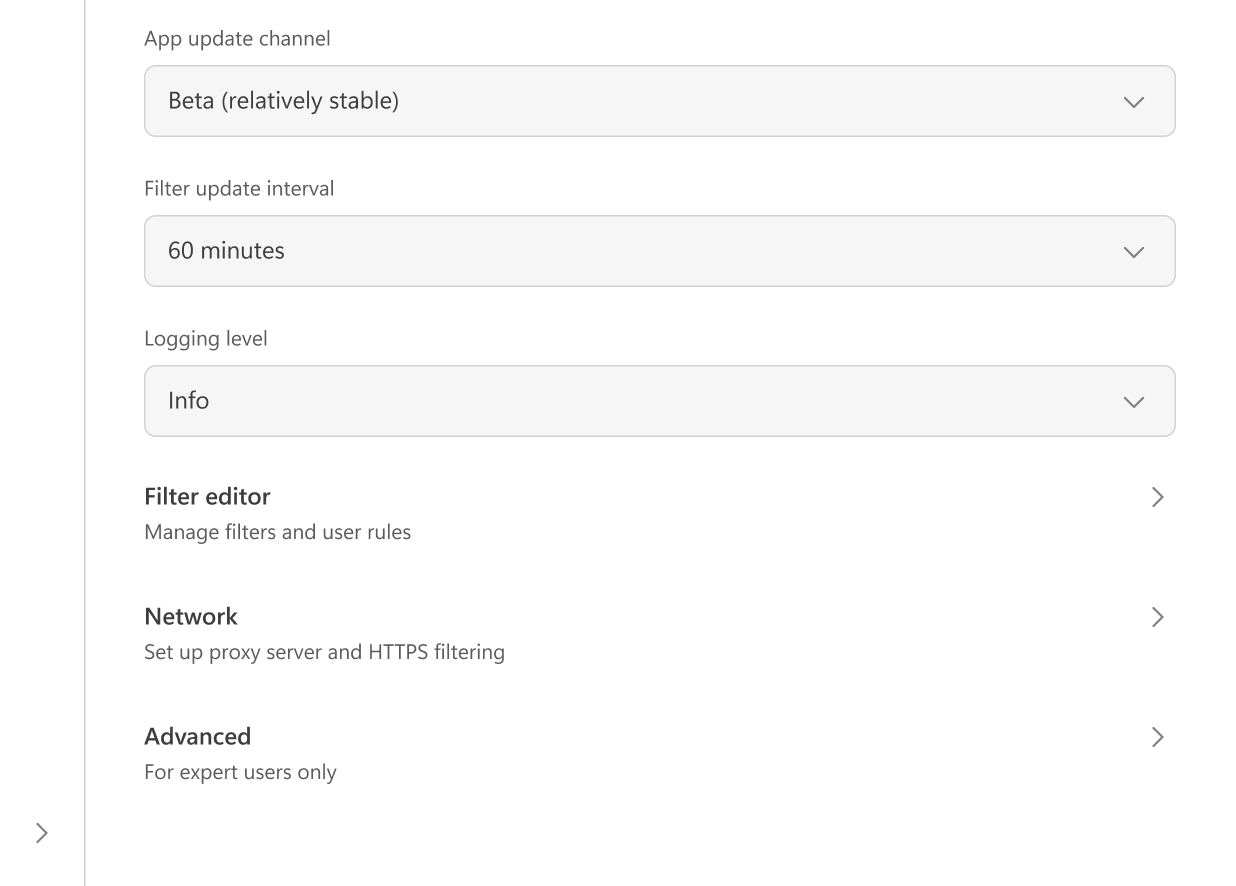Click the arrow beside Advanced
This screenshot has width=1236, height=886.
[1157, 737]
